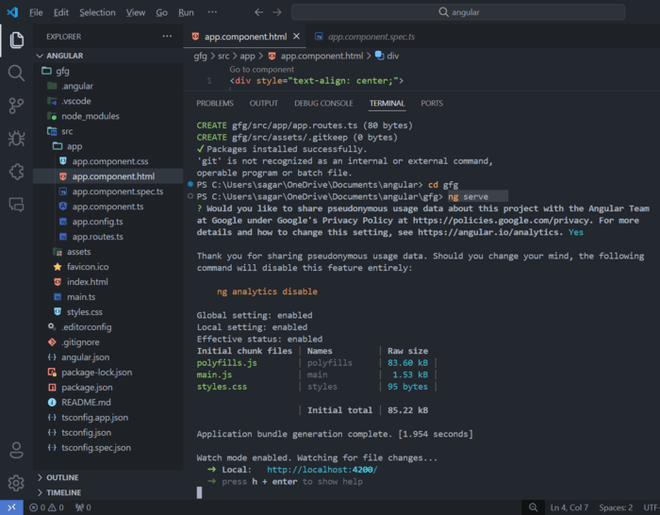The width and height of the screenshot is (660, 515).
Task: Open Run and Debug view icon
Action: pyautogui.click(x=16, y=139)
